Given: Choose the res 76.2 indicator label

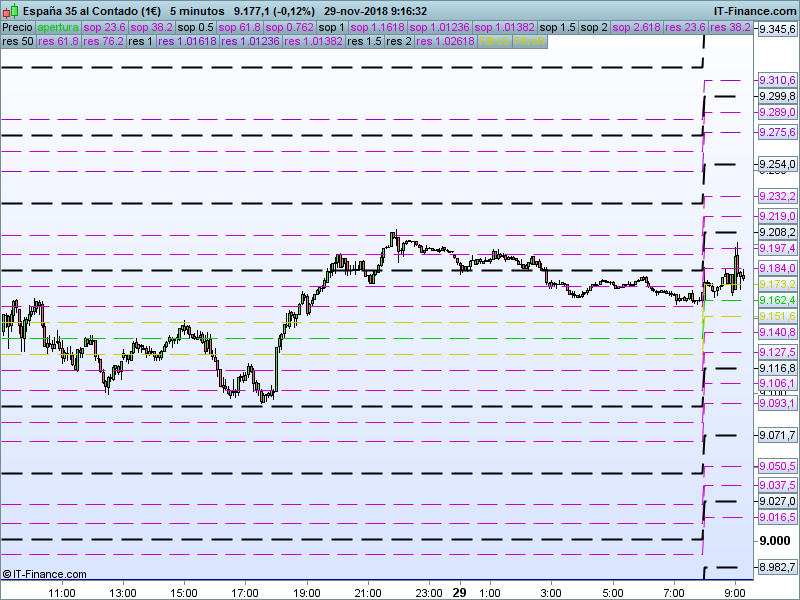Looking at the screenshot, I should pos(103,41).
